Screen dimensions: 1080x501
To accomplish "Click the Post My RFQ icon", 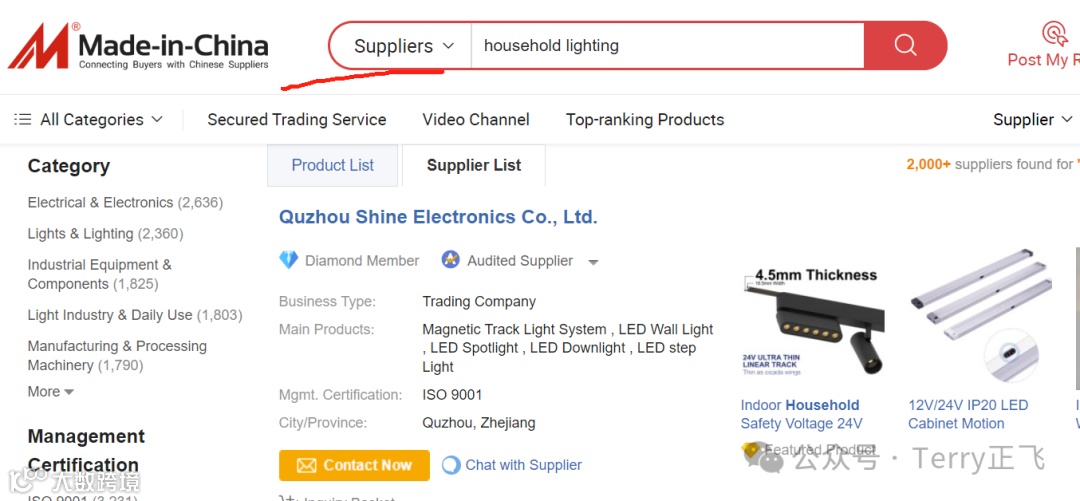I will (1054, 33).
